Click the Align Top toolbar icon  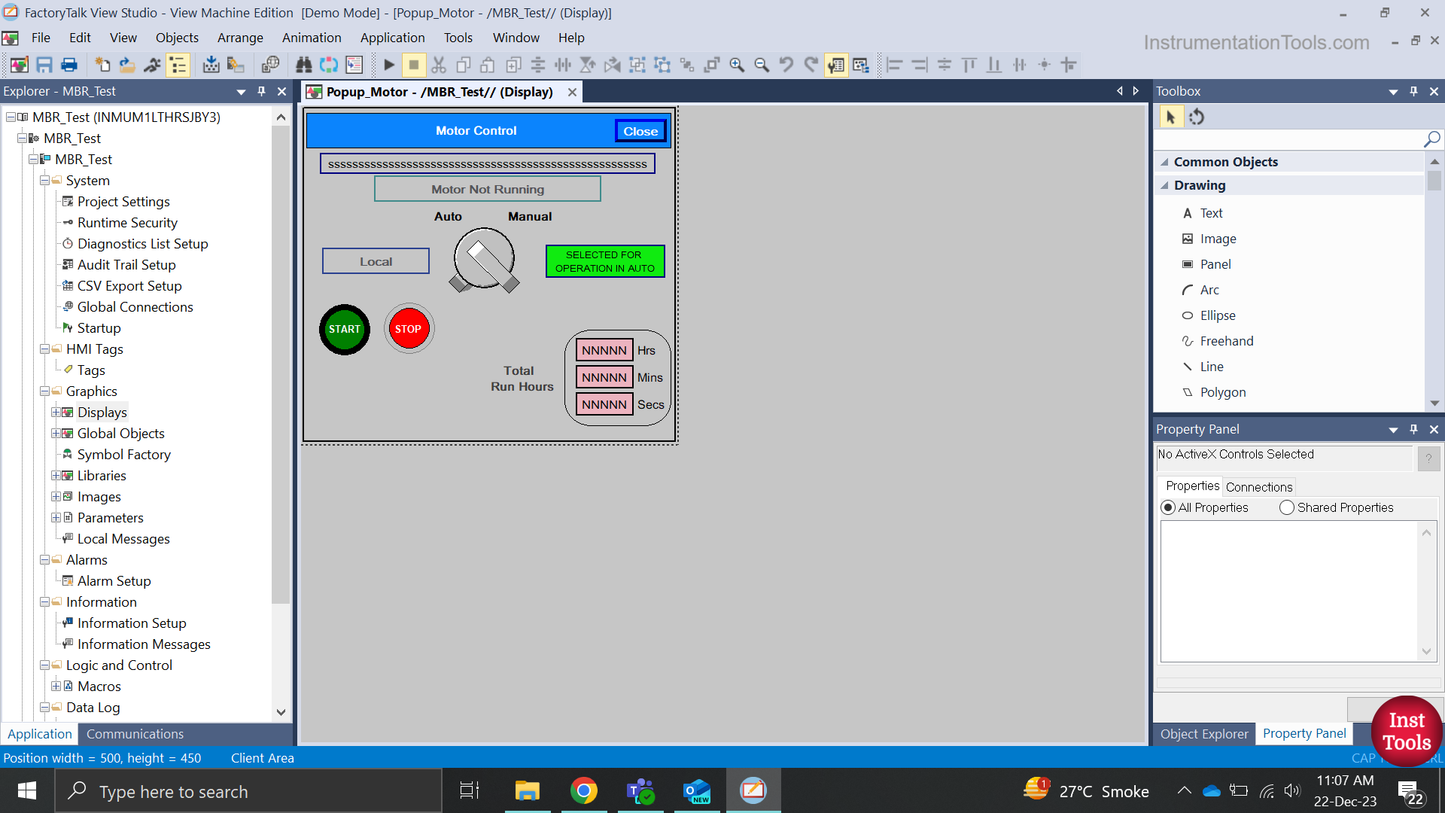969,65
